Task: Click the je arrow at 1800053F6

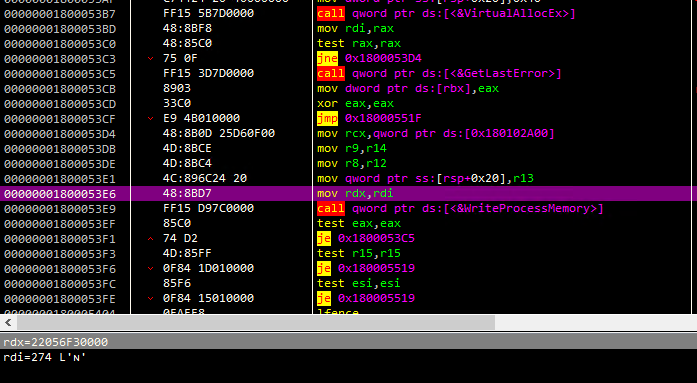Action: (150, 268)
